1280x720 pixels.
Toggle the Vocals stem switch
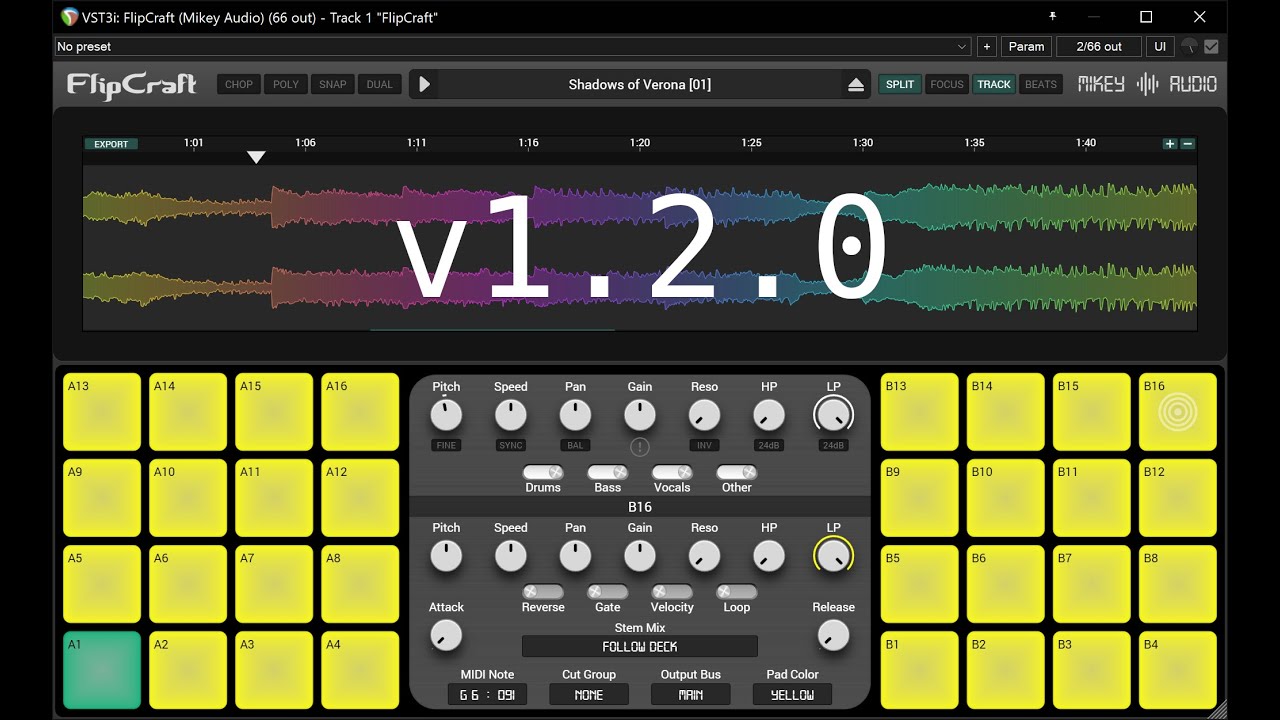672,472
